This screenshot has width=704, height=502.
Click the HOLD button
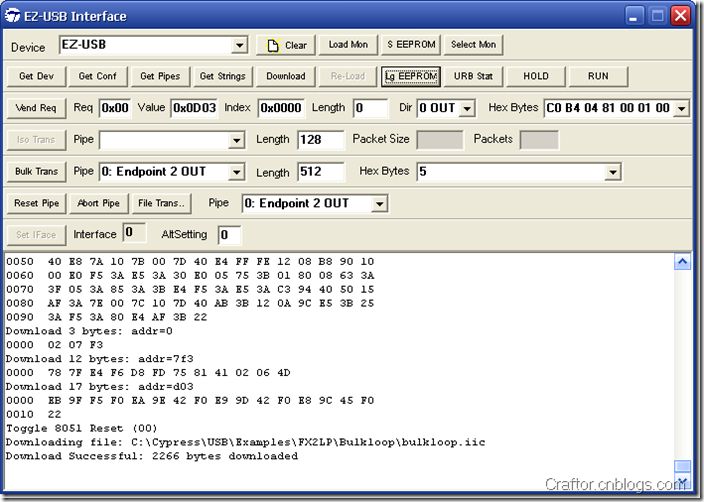pyautogui.click(x=536, y=76)
